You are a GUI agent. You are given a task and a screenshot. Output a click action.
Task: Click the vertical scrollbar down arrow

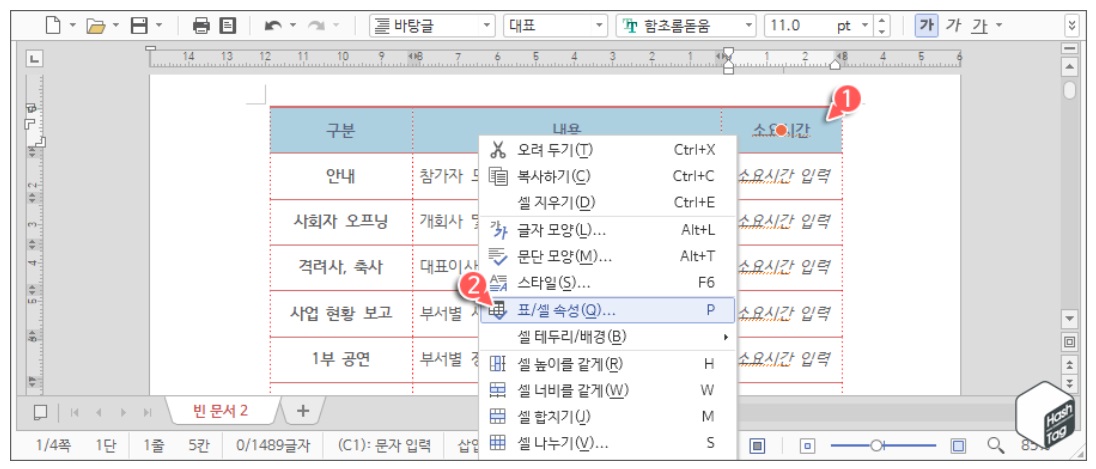(1069, 319)
